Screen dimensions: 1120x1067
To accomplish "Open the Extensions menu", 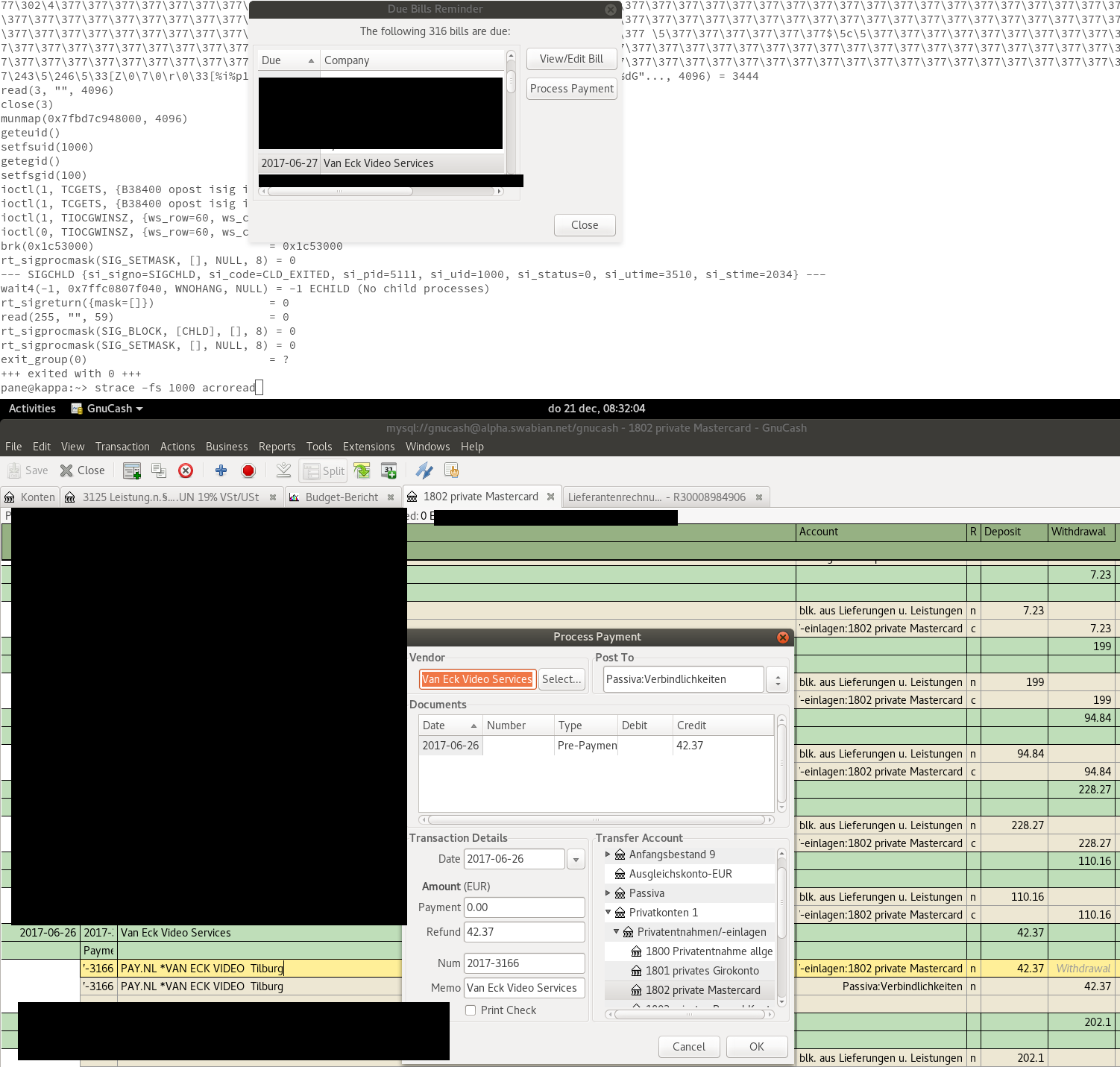I will (368, 447).
